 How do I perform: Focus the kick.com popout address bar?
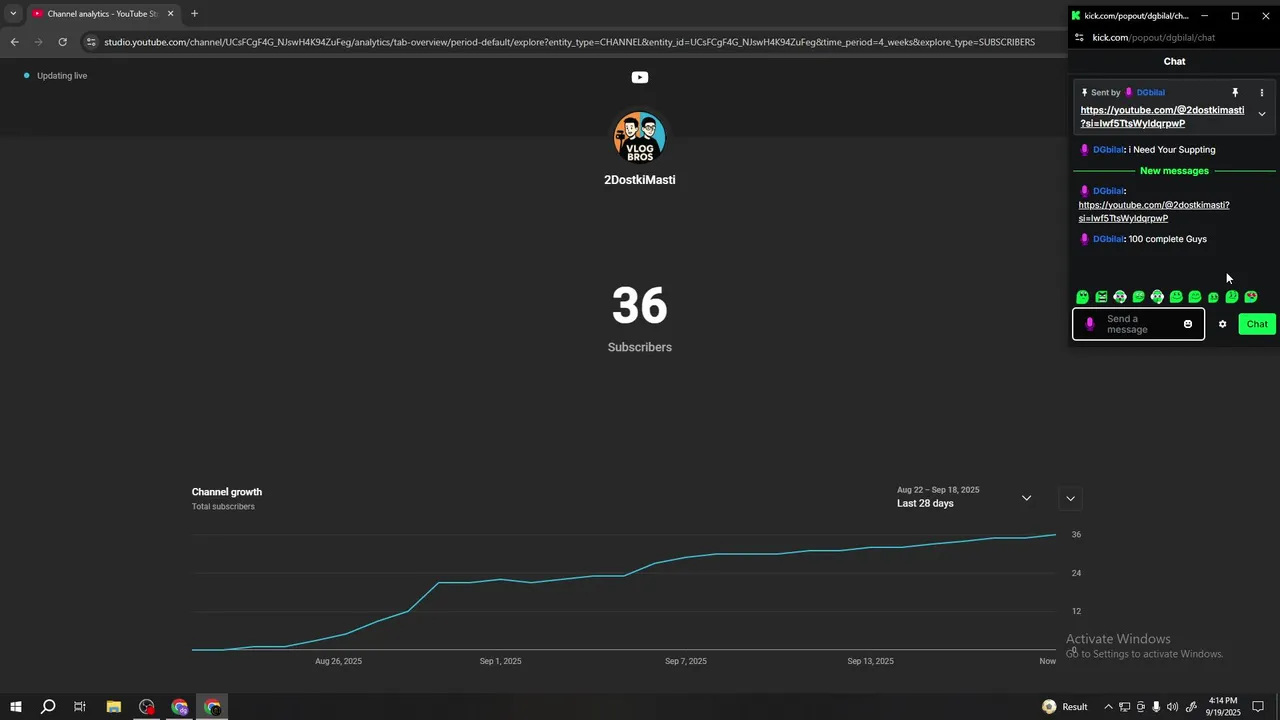(1154, 37)
